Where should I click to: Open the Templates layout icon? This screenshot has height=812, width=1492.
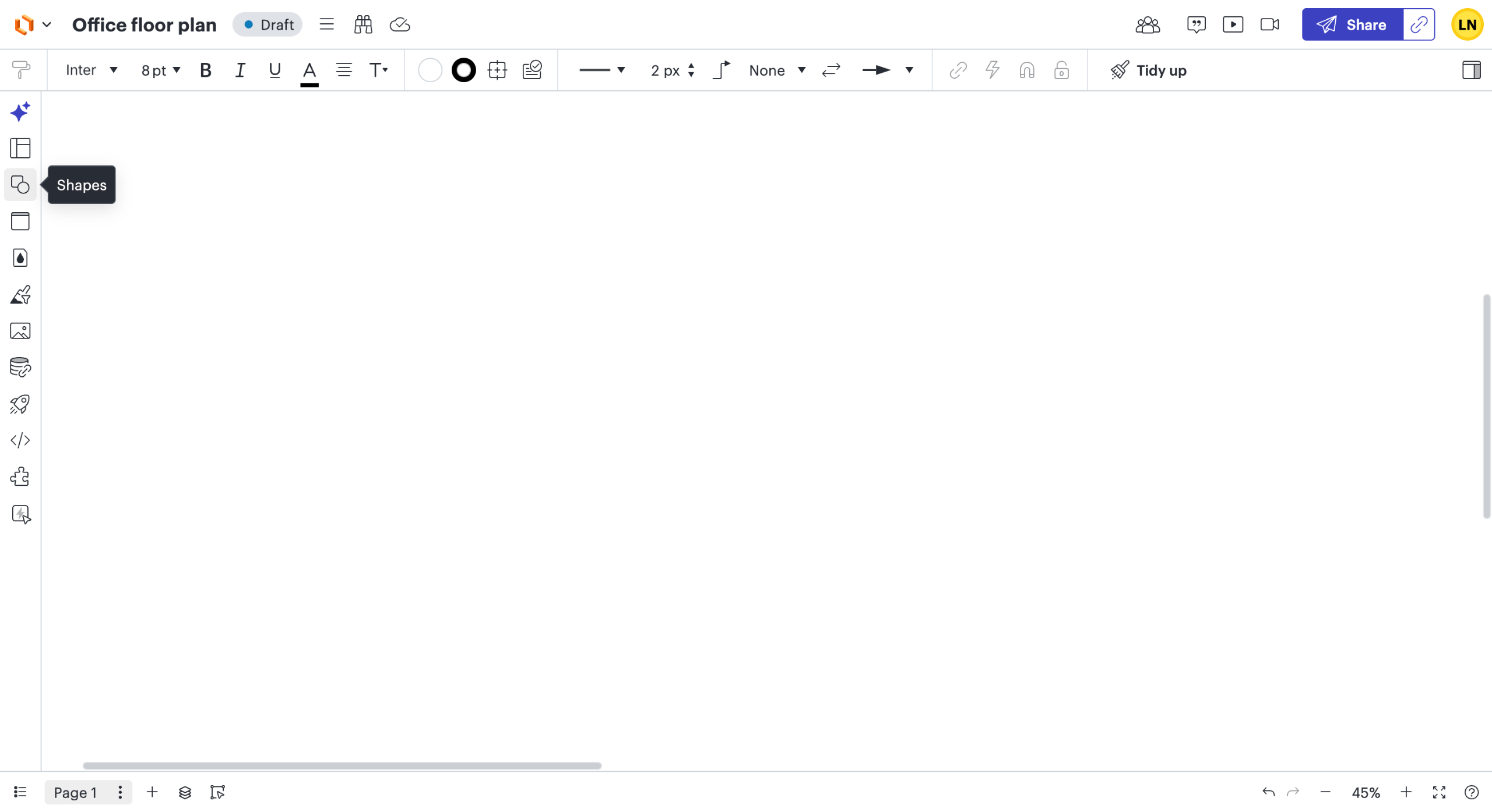click(20, 149)
